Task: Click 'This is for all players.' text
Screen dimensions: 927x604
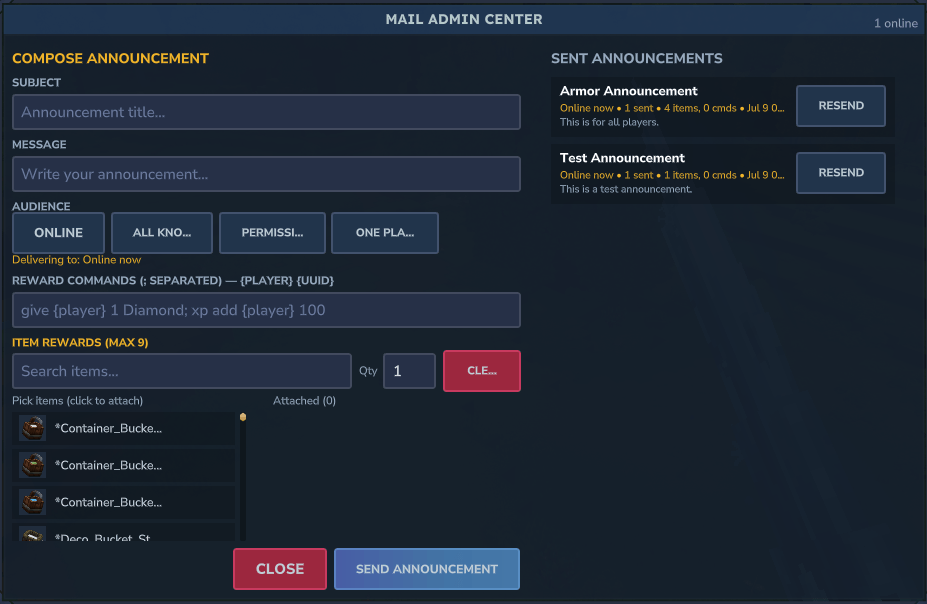Action: 609,122
